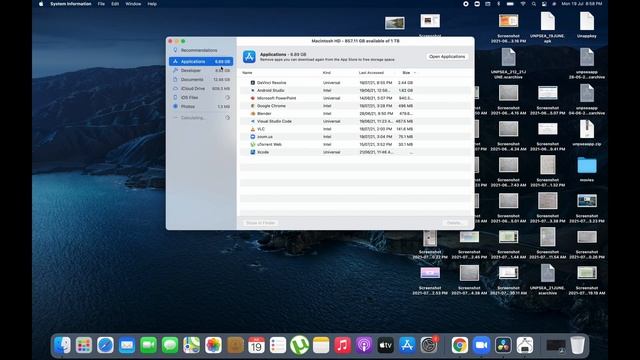
Task: Open Reminders in the Dock
Action: [x=278, y=345]
